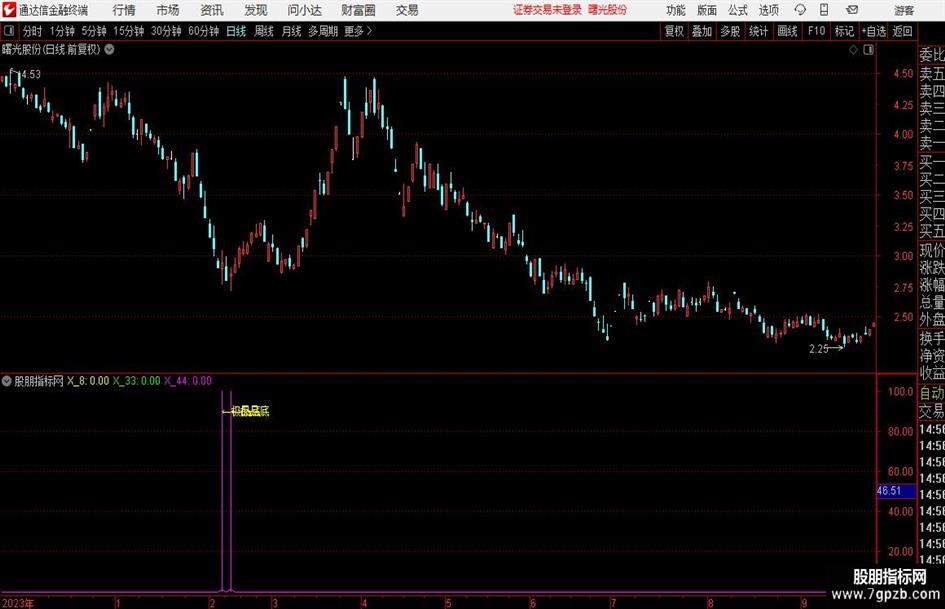This screenshot has width=945, height=609.
Task: Click the 游客 guest account button
Action: point(904,10)
